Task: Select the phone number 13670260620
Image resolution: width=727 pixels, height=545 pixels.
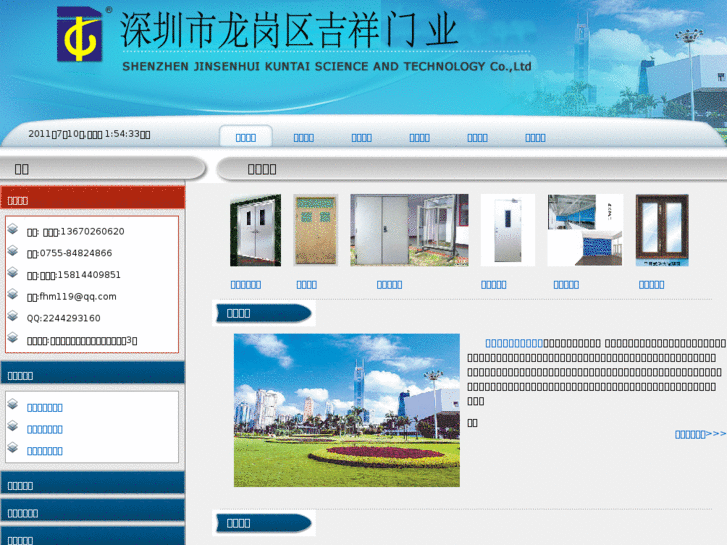Action: (x=92, y=231)
